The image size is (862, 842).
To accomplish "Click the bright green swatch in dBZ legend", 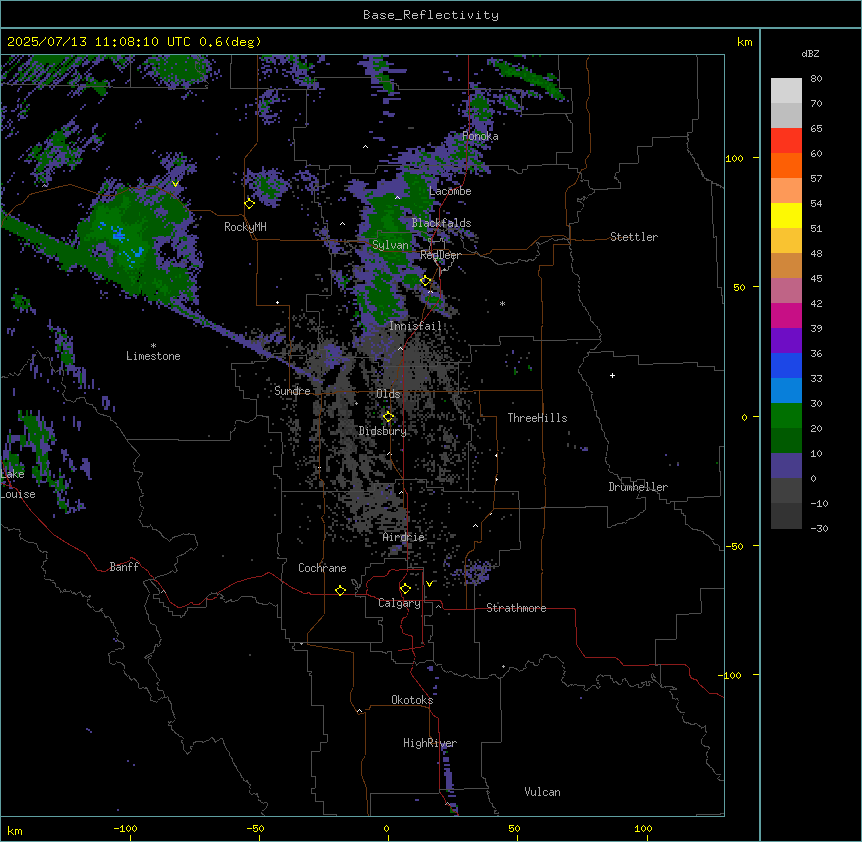I will pos(786,416).
